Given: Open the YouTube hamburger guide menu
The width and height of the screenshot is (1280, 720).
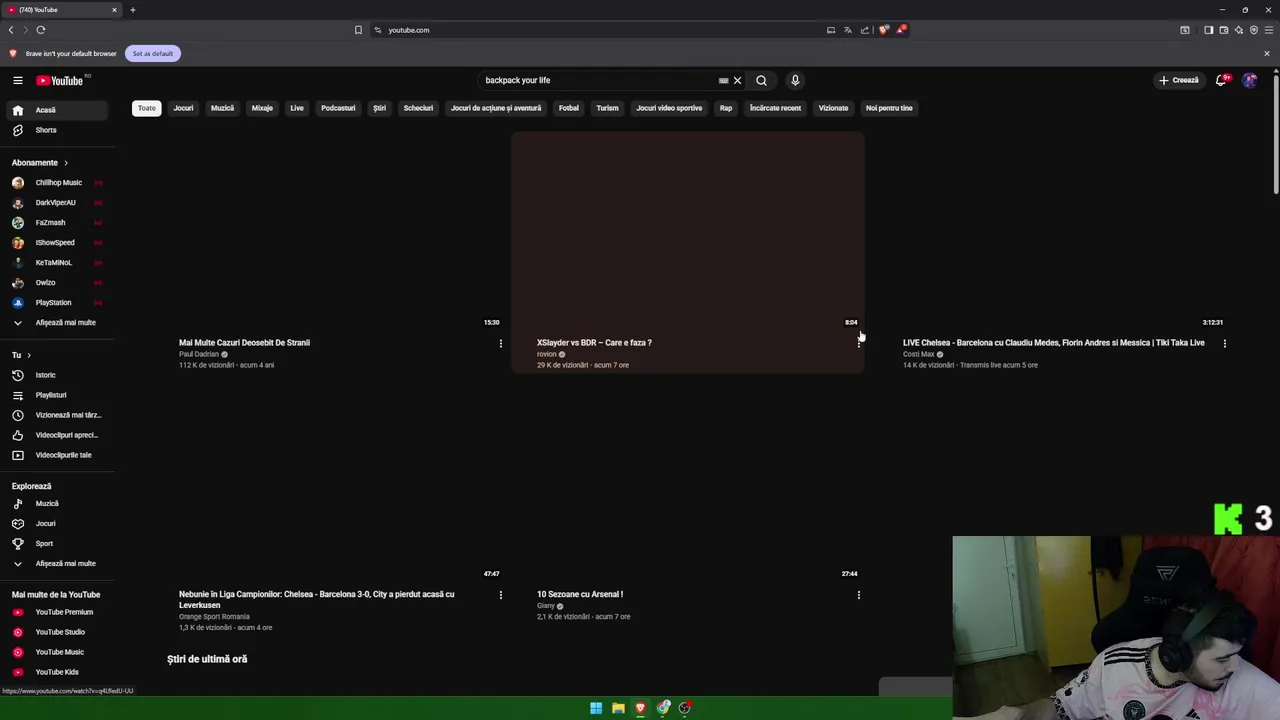Looking at the screenshot, I should (x=17, y=80).
